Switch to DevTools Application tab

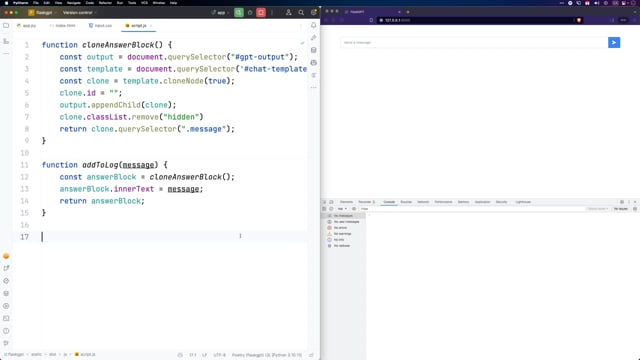click(x=482, y=202)
